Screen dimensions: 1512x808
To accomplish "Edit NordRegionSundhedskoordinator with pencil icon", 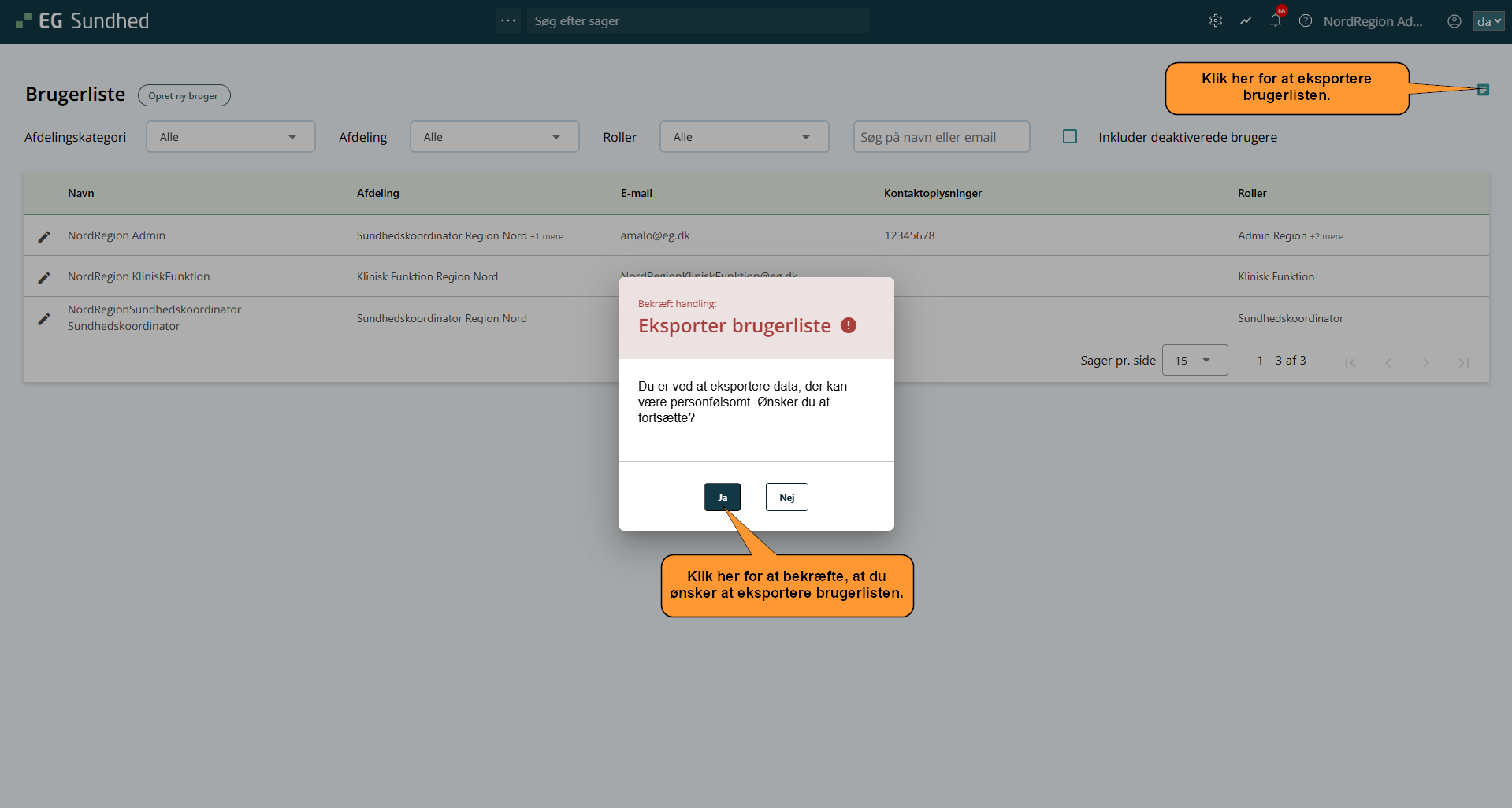I will tap(44, 318).
